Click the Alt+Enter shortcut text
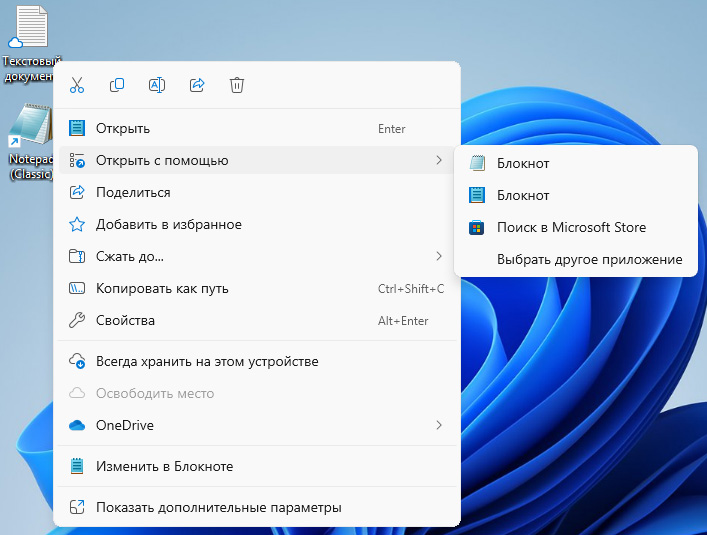The image size is (707, 535). tap(403, 321)
